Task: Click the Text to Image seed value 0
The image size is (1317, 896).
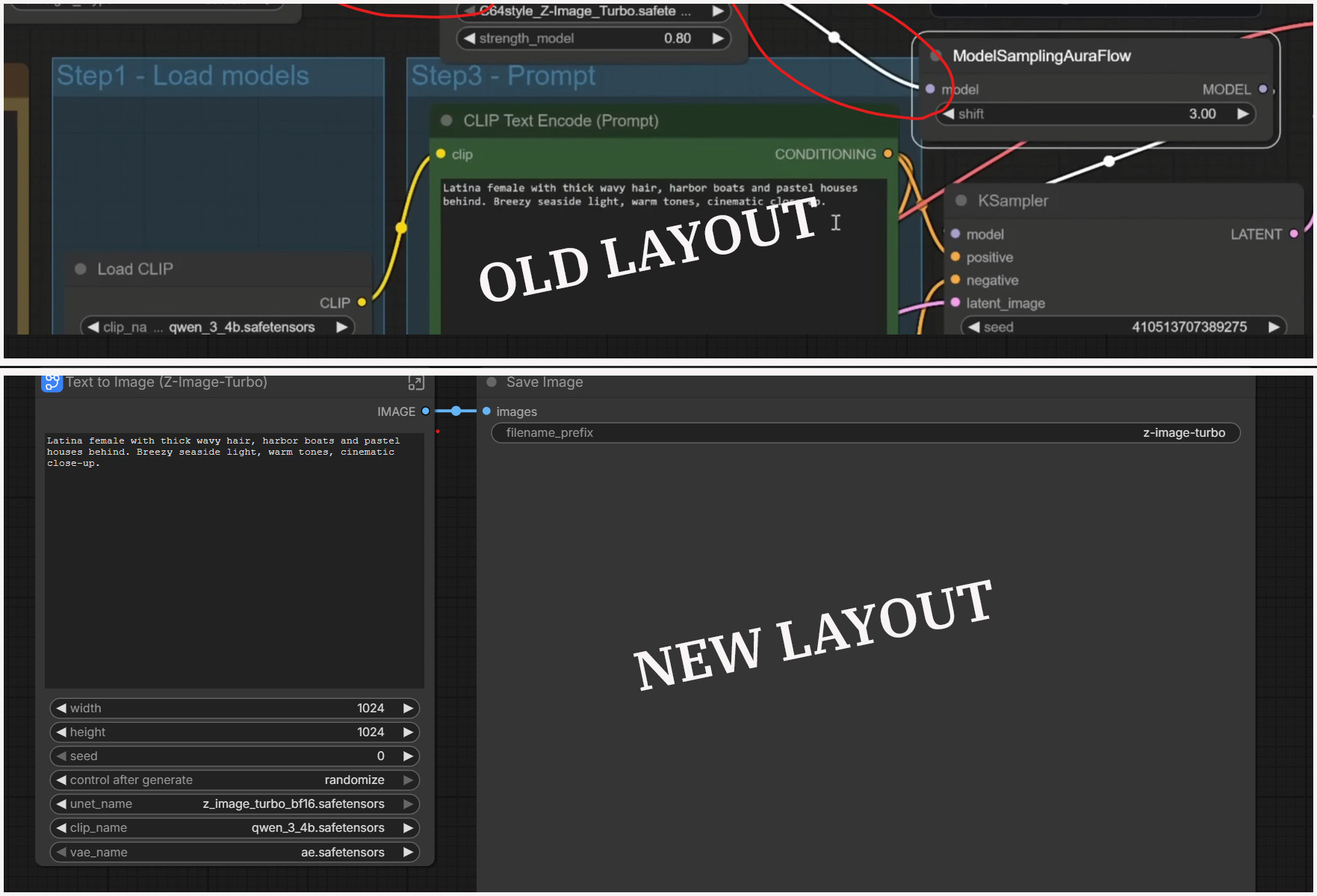Action: coord(380,756)
